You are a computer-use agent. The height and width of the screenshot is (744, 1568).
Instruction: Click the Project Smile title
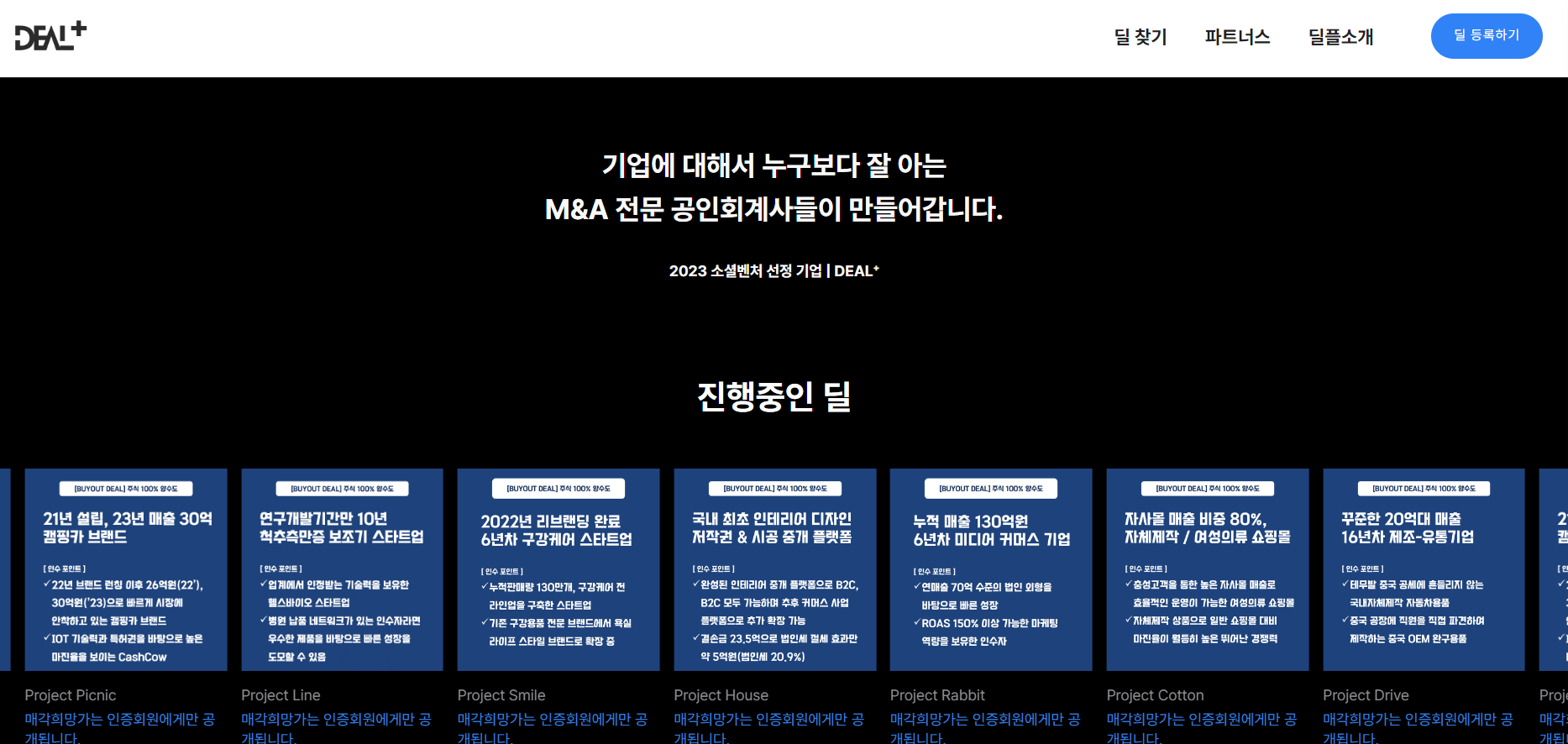[x=501, y=695]
